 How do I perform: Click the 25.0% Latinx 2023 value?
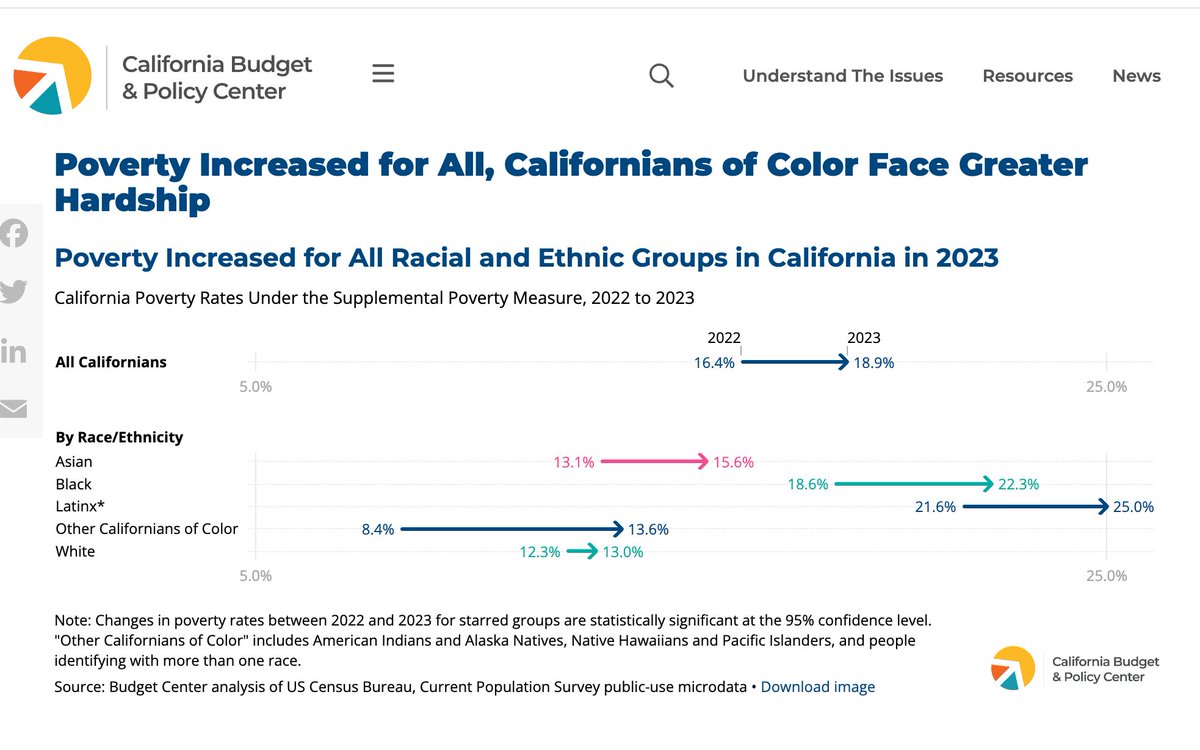[x=1133, y=507]
